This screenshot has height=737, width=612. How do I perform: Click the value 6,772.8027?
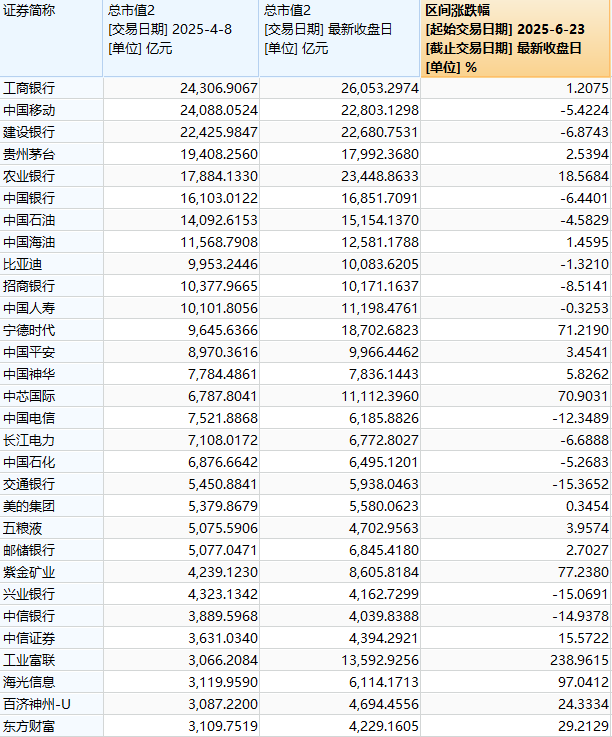tap(384, 440)
